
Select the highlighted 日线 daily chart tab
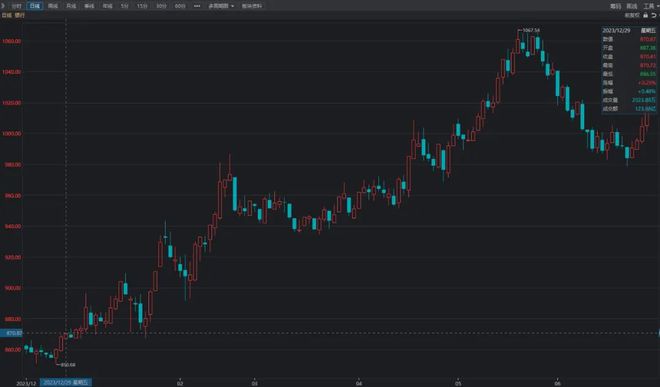click(x=35, y=6)
